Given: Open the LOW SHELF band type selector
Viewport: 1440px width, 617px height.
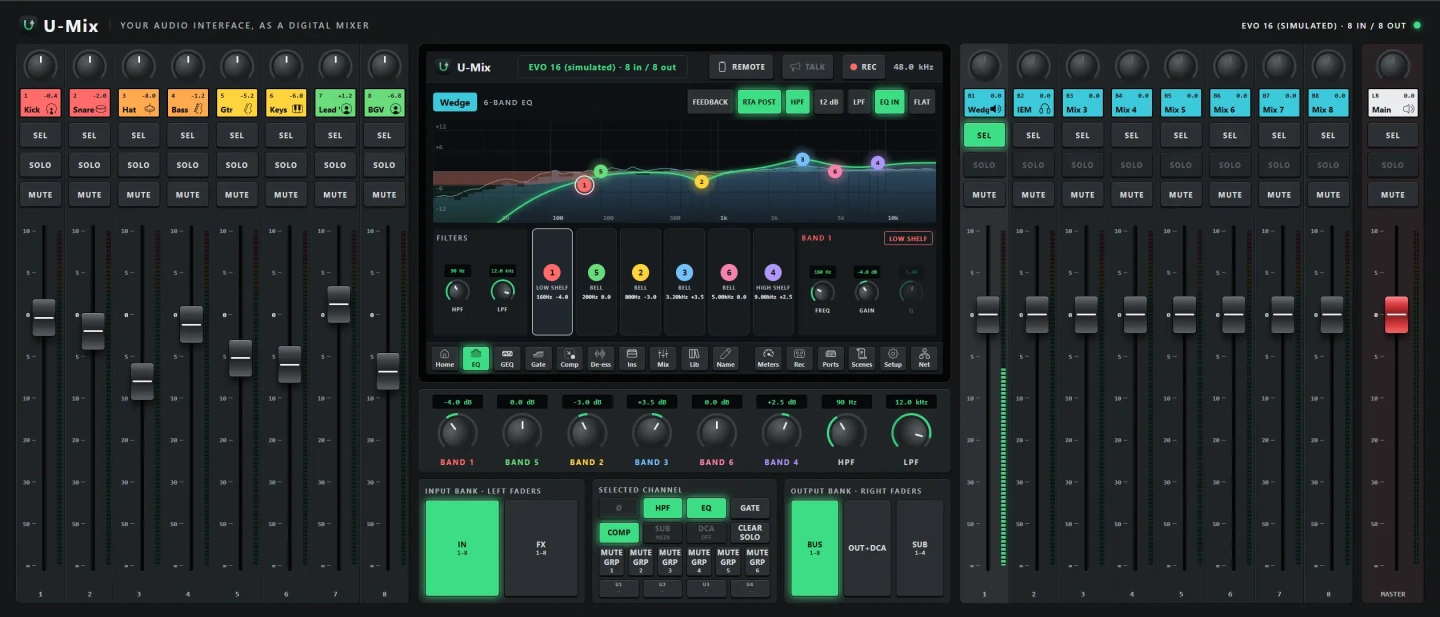Looking at the screenshot, I should [x=908, y=238].
